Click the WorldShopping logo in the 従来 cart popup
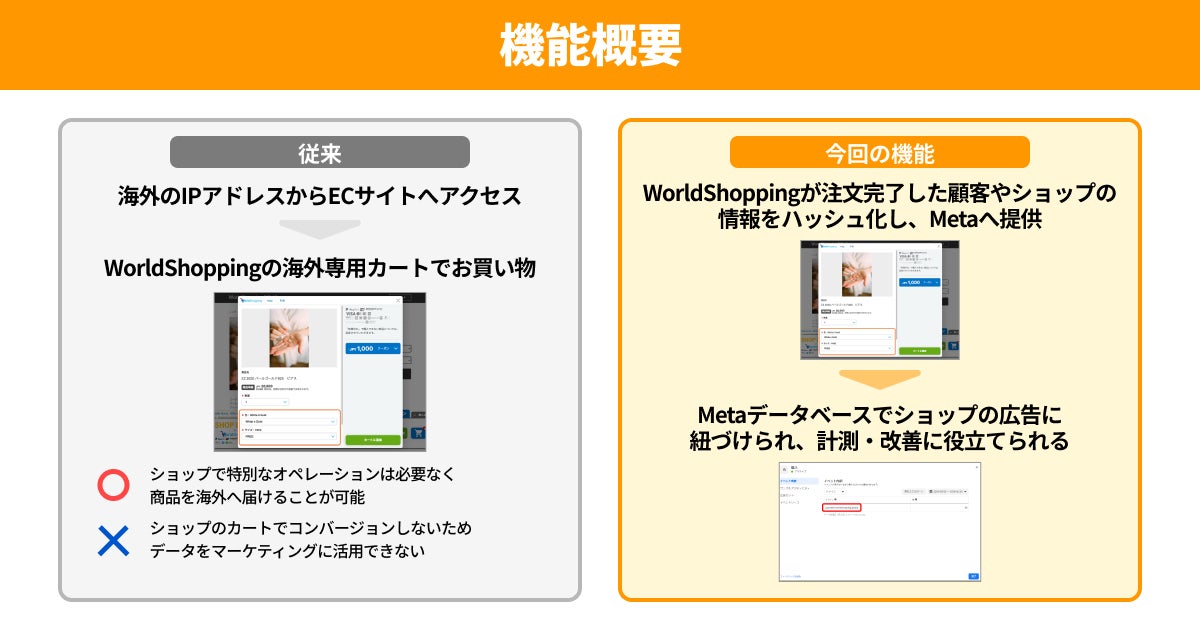Screen dimensions: 1200x630 pyautogui.click(x=251, y=301)
